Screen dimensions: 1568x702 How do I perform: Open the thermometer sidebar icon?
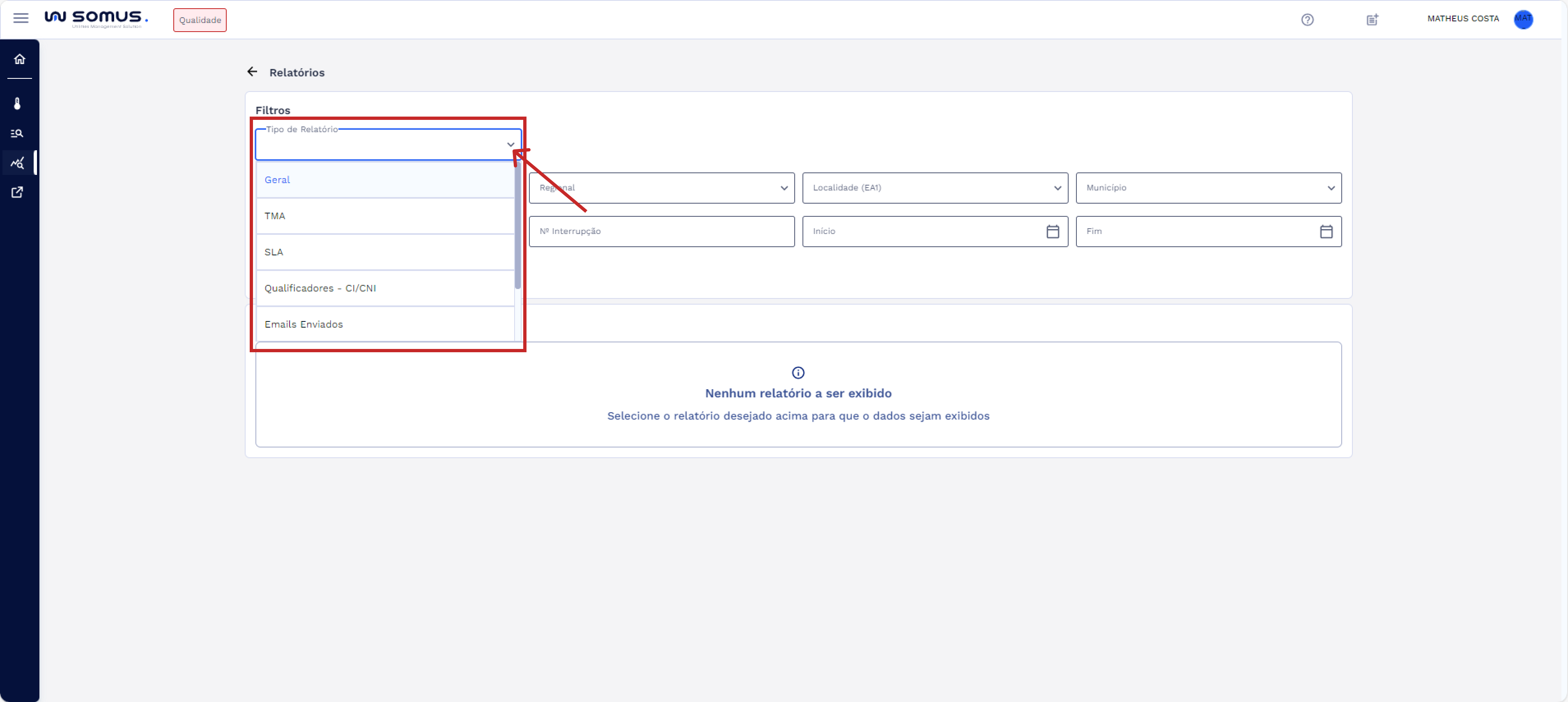(18, 103)
